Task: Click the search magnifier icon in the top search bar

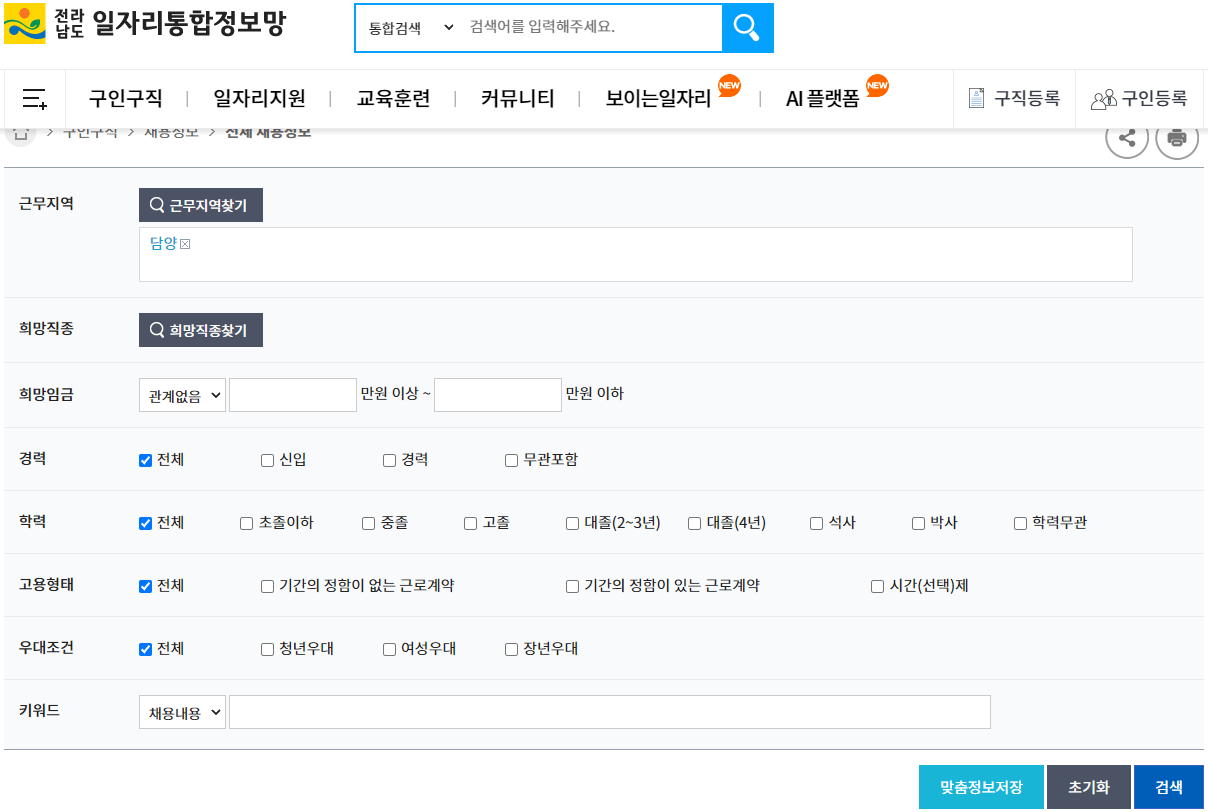Action: 747,28
